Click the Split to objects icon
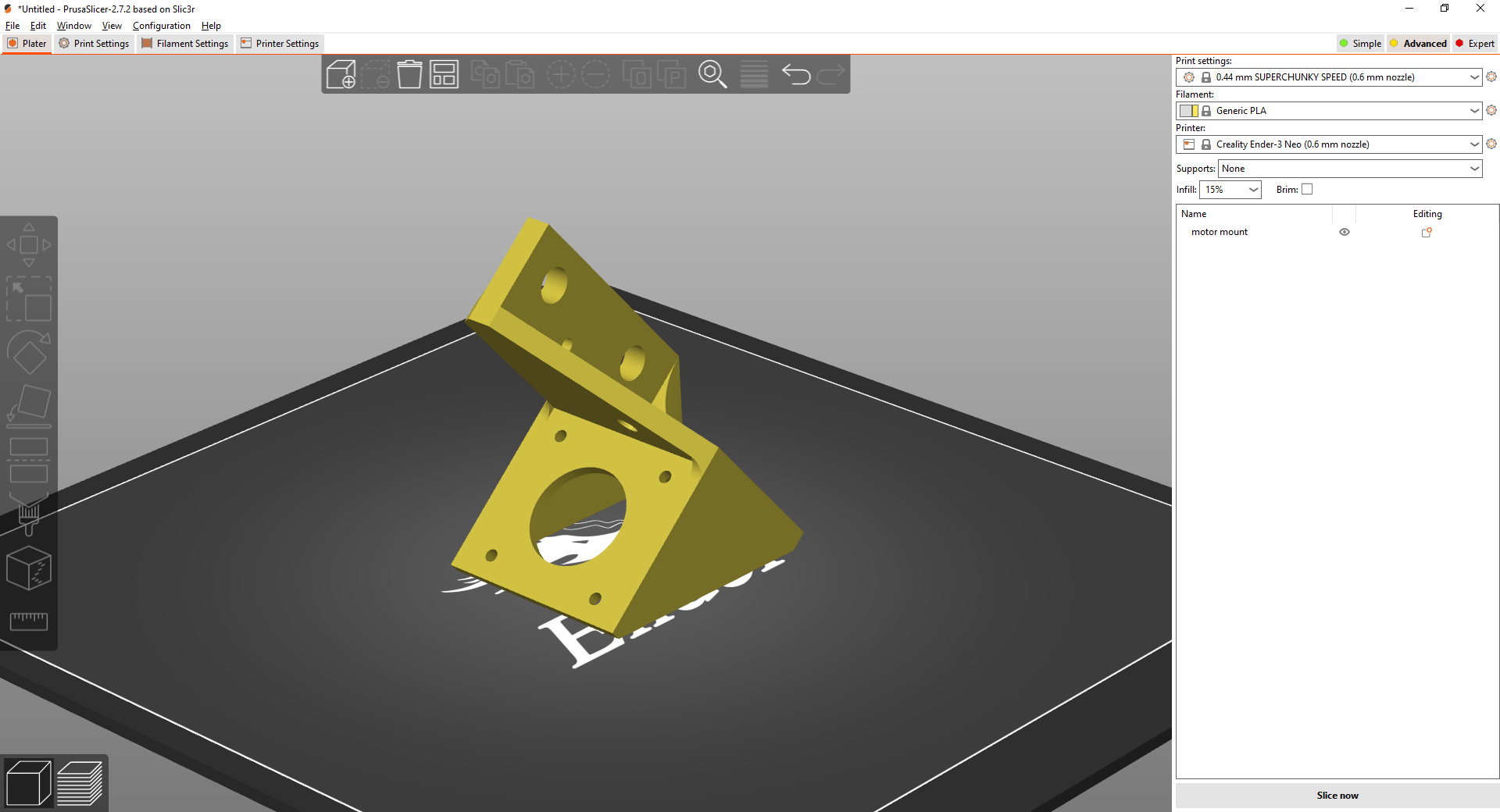 tap(637, 74)
